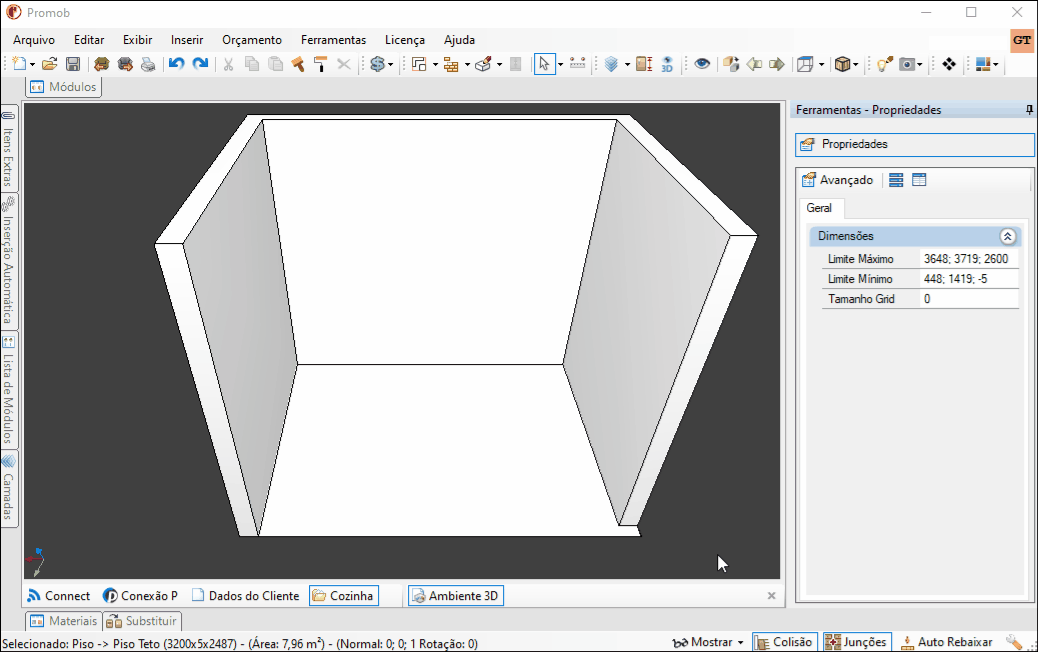
Task: Select the paint roller tool
Action: click(320, 64)
